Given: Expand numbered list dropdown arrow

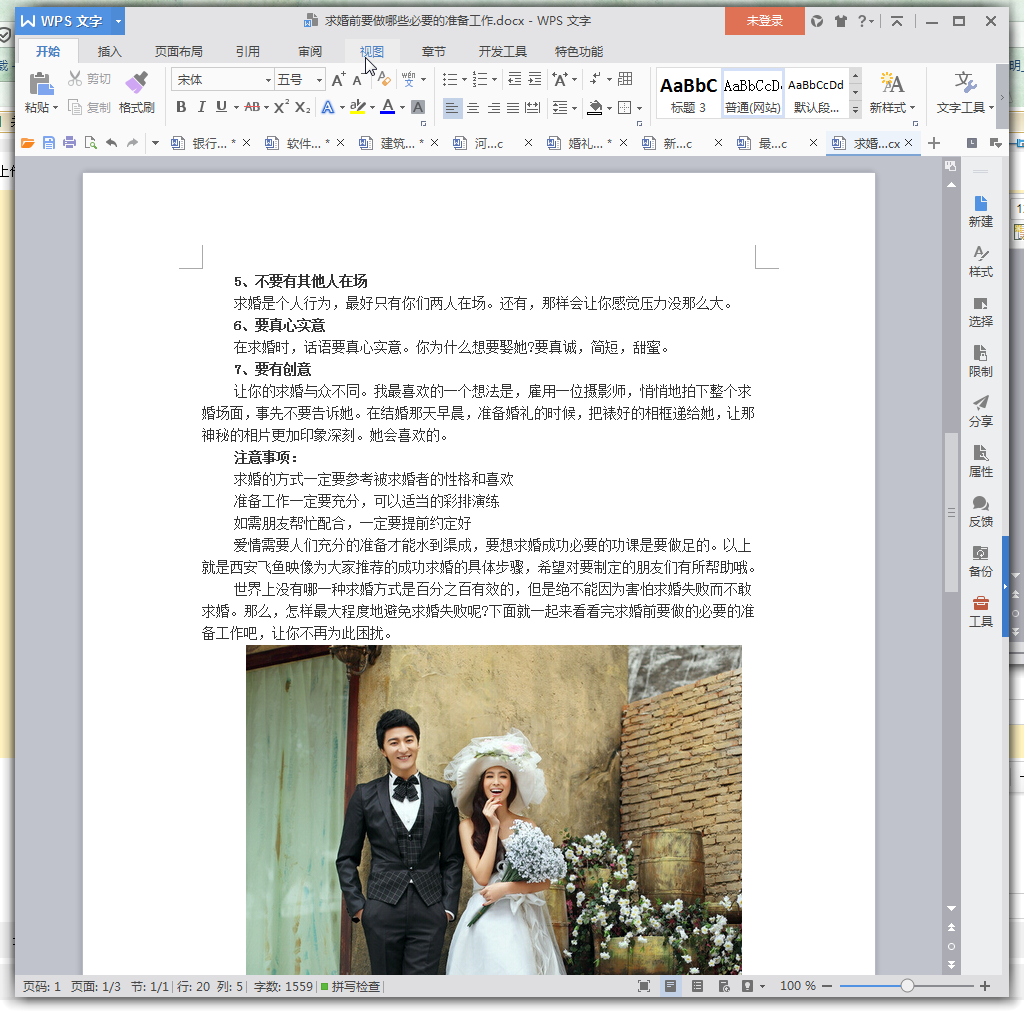Looking at the screenshot, I should [x=494, y=80].
